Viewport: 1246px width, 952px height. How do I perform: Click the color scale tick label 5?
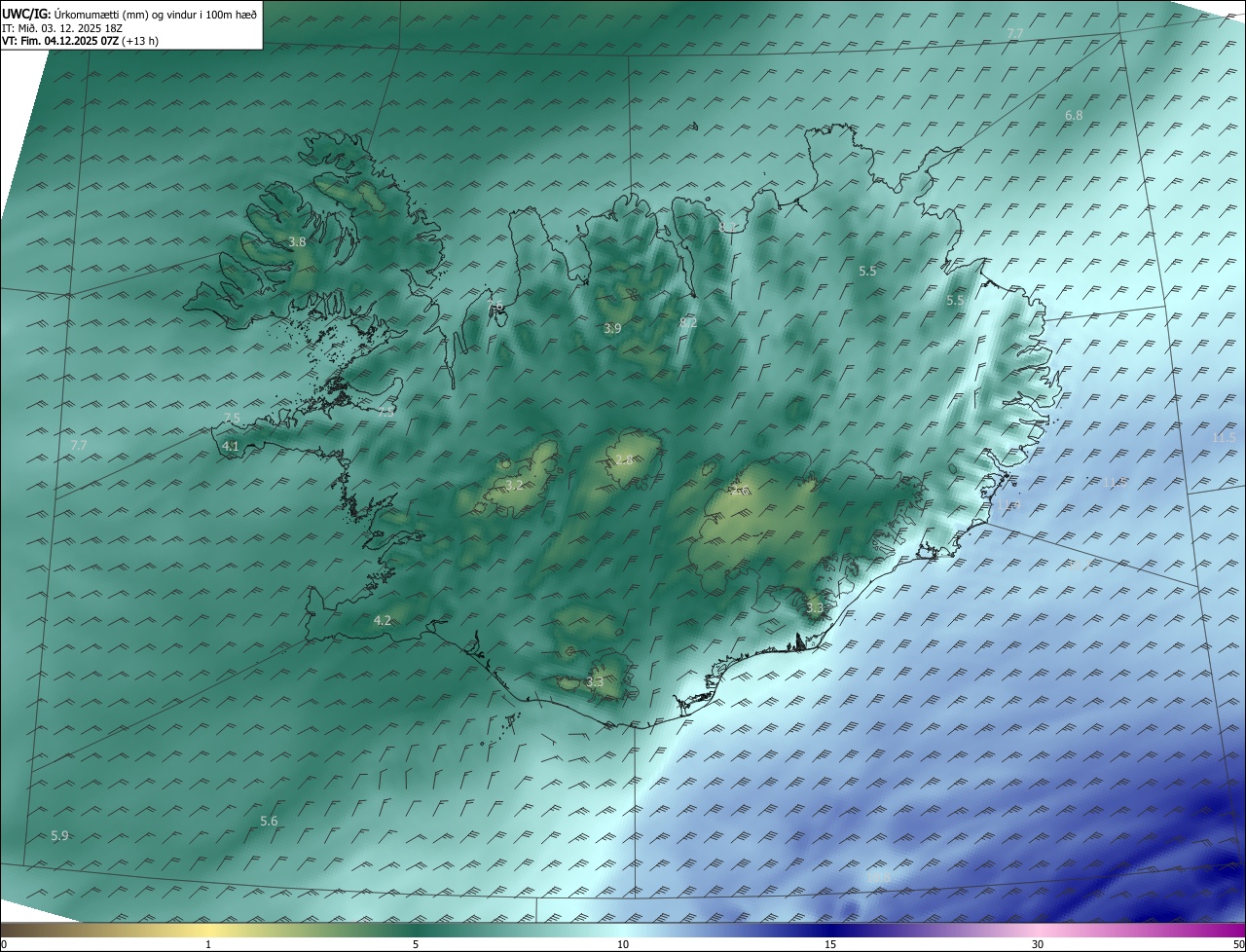416,944
